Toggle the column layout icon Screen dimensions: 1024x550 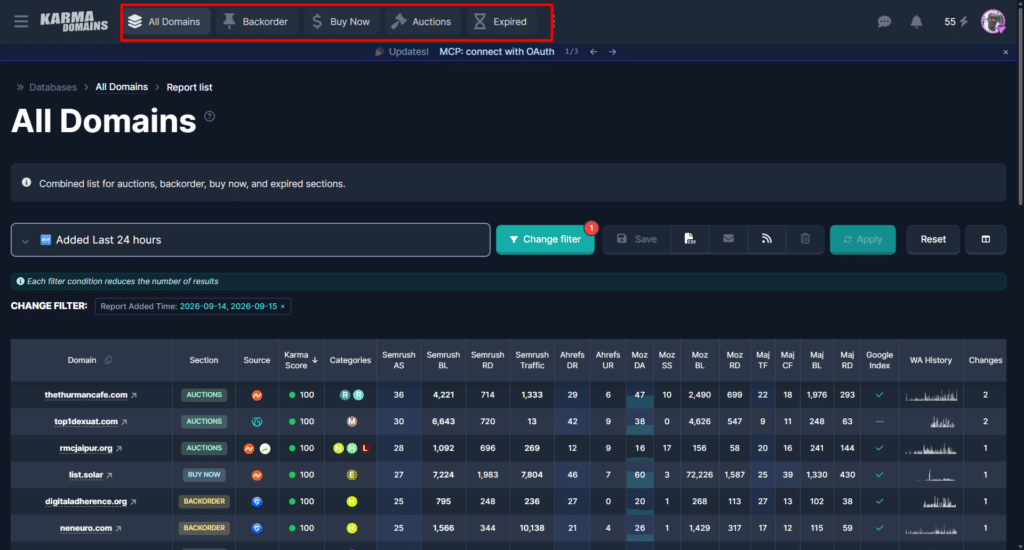tap(985, 239)
